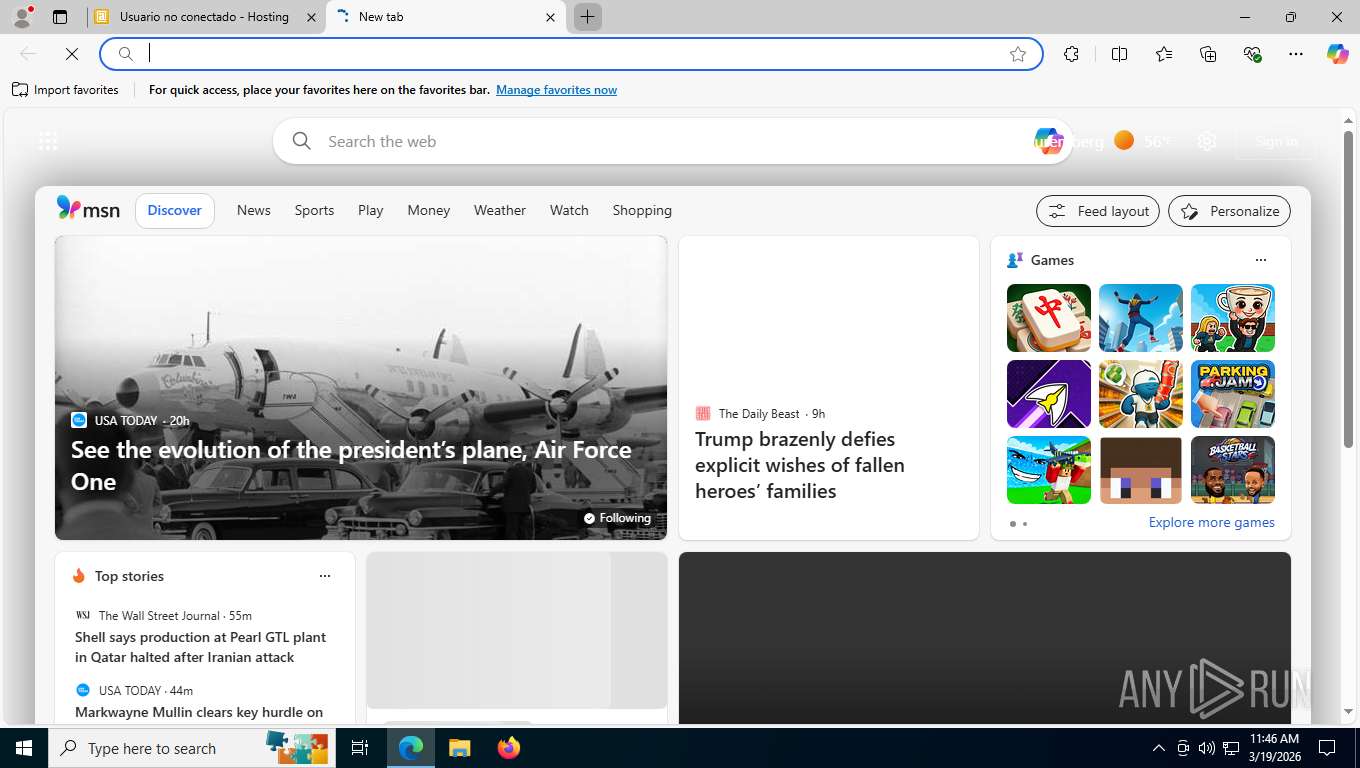Screen dimensions: 1360x768
Task: Launch the blue shark face game tile
Action: coord(1049,470)
